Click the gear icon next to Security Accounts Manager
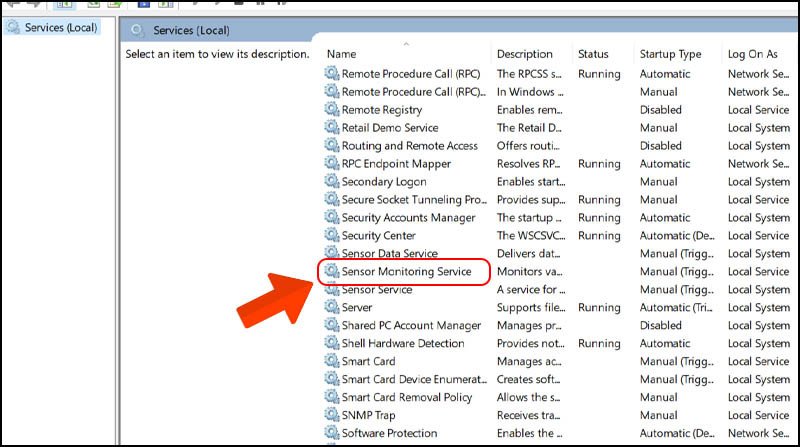 click(332, 217)
